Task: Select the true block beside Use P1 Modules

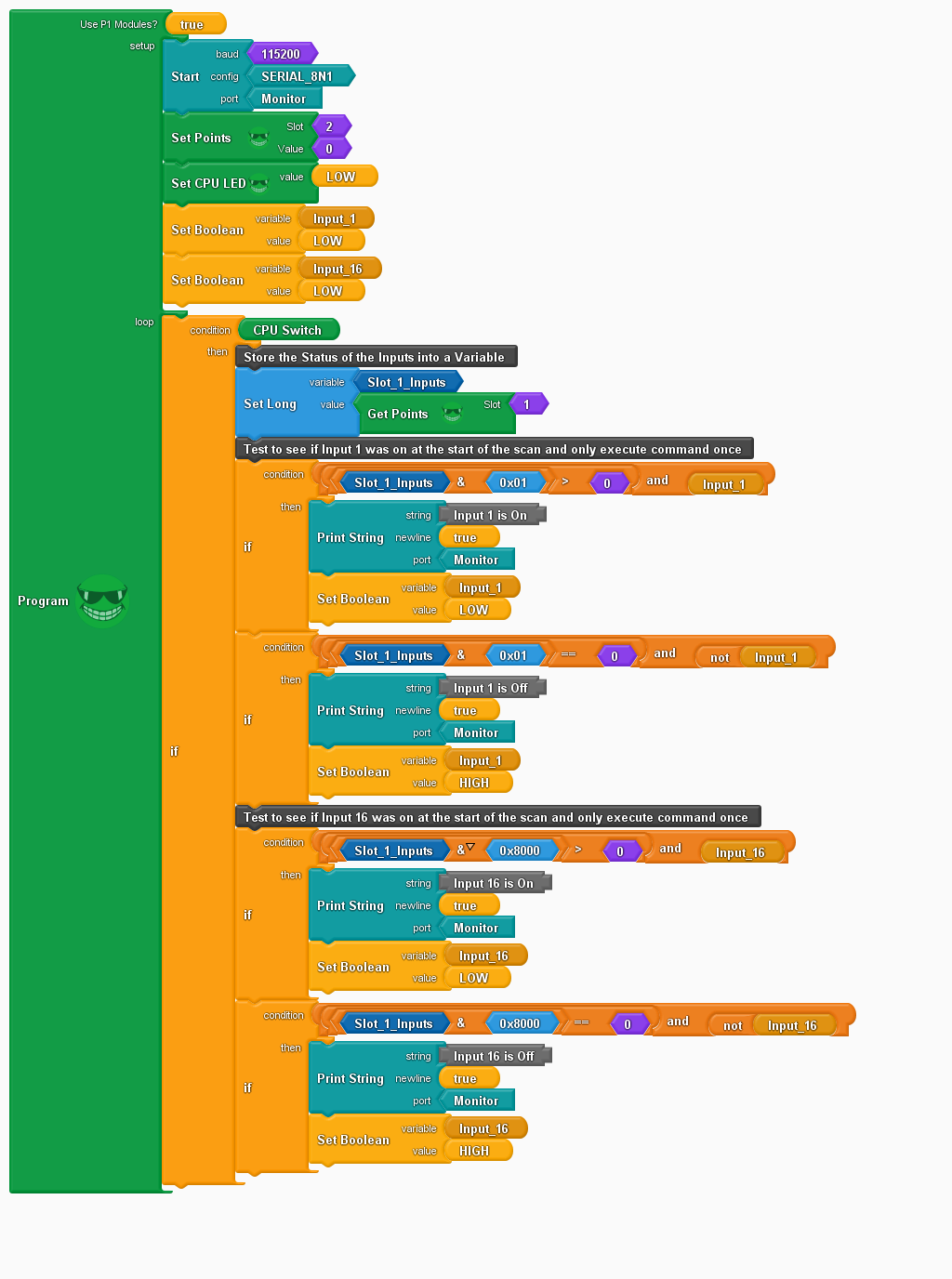Action: tap(196, 24)
